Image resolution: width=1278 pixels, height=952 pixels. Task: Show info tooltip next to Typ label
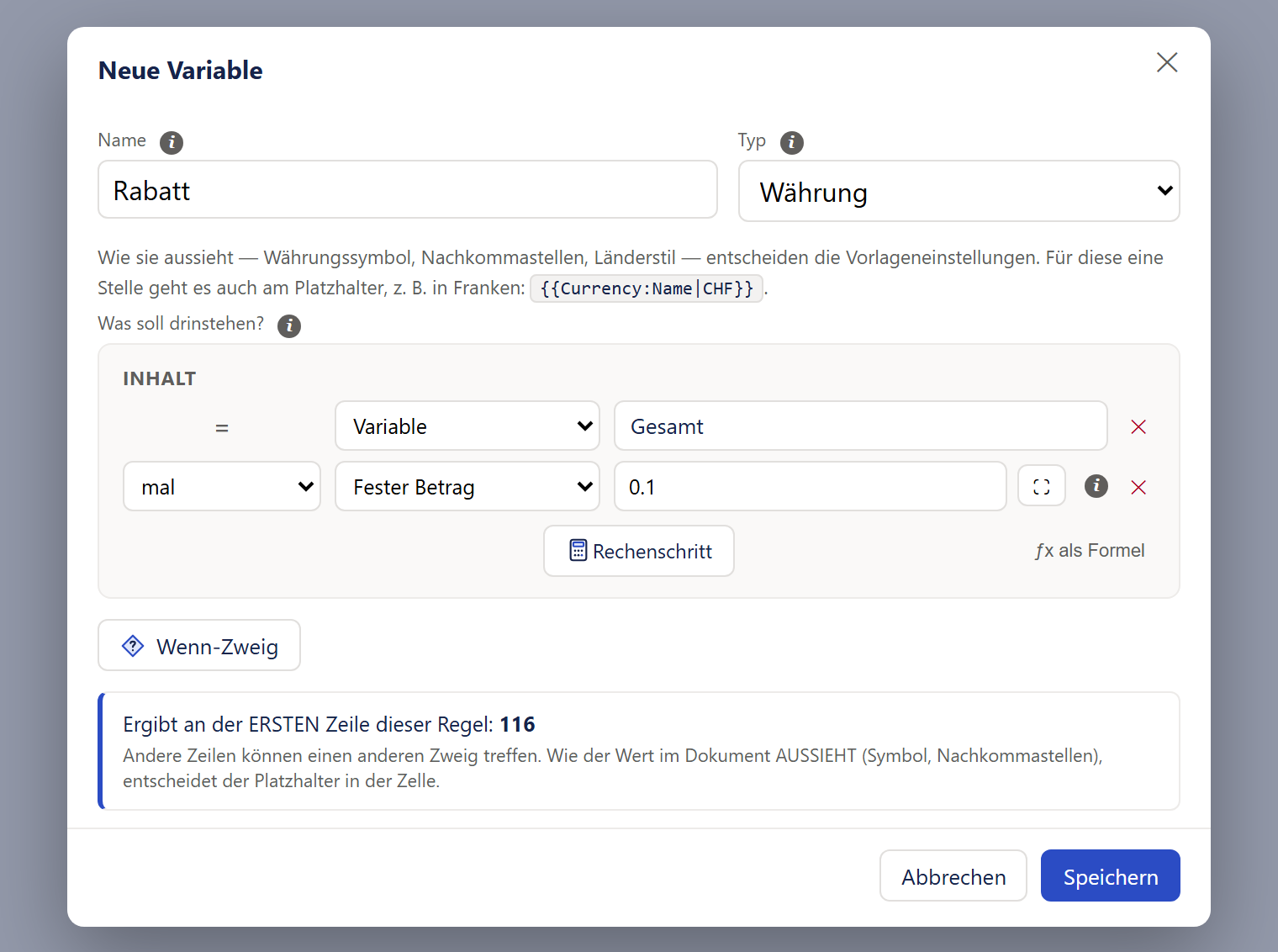click(x=792, y=142)
